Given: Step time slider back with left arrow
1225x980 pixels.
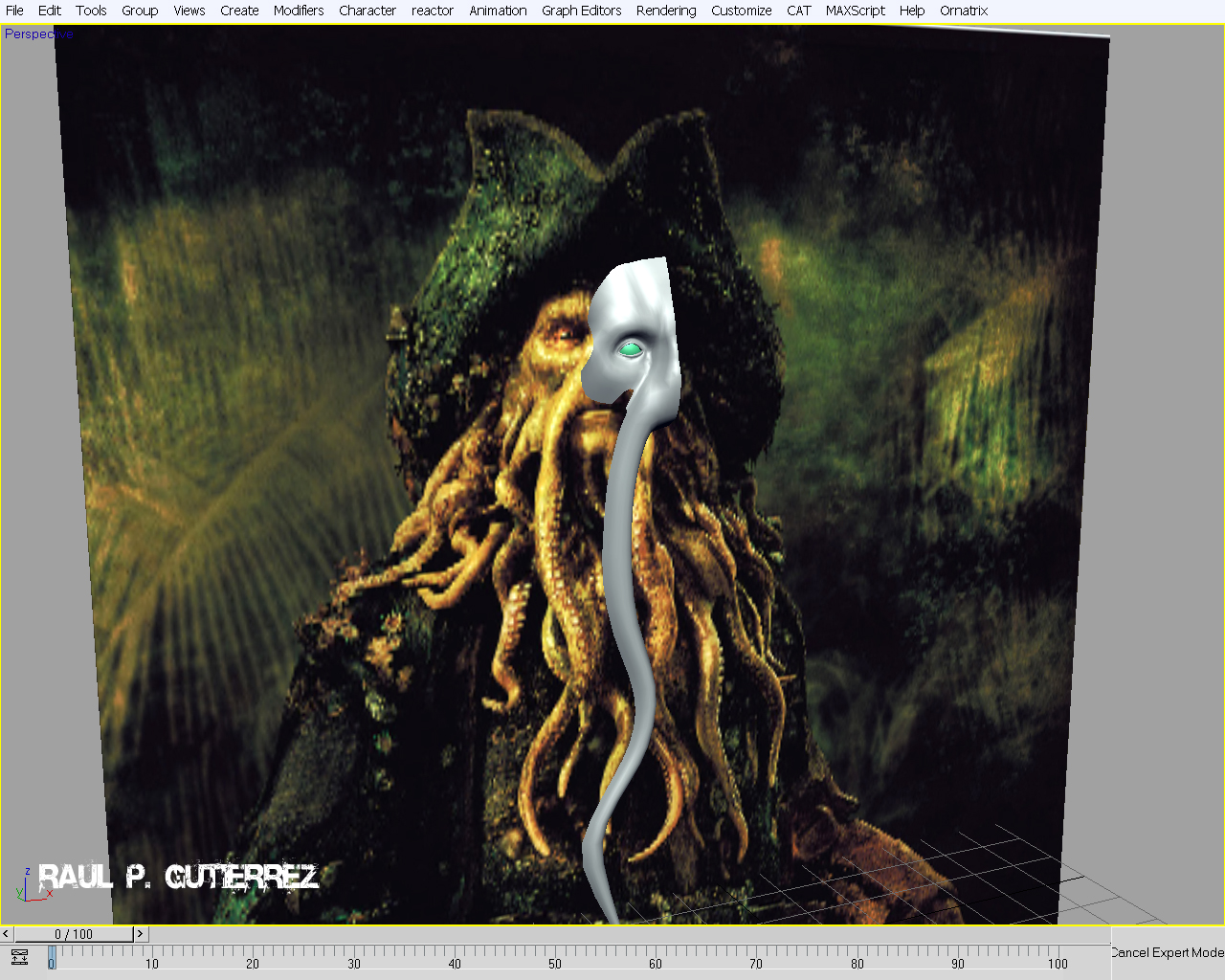Looking at the screenshot, I should pos(7,934).
